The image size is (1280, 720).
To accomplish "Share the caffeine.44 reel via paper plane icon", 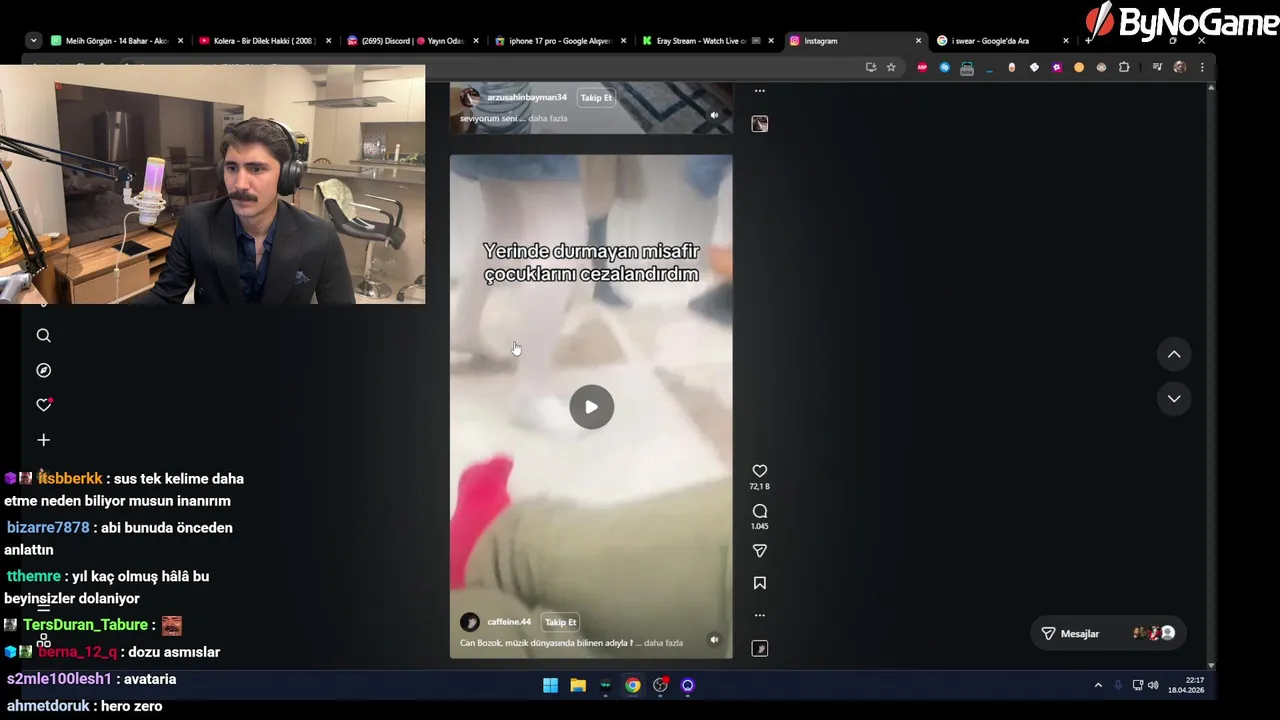I will (x=759, y=551).
